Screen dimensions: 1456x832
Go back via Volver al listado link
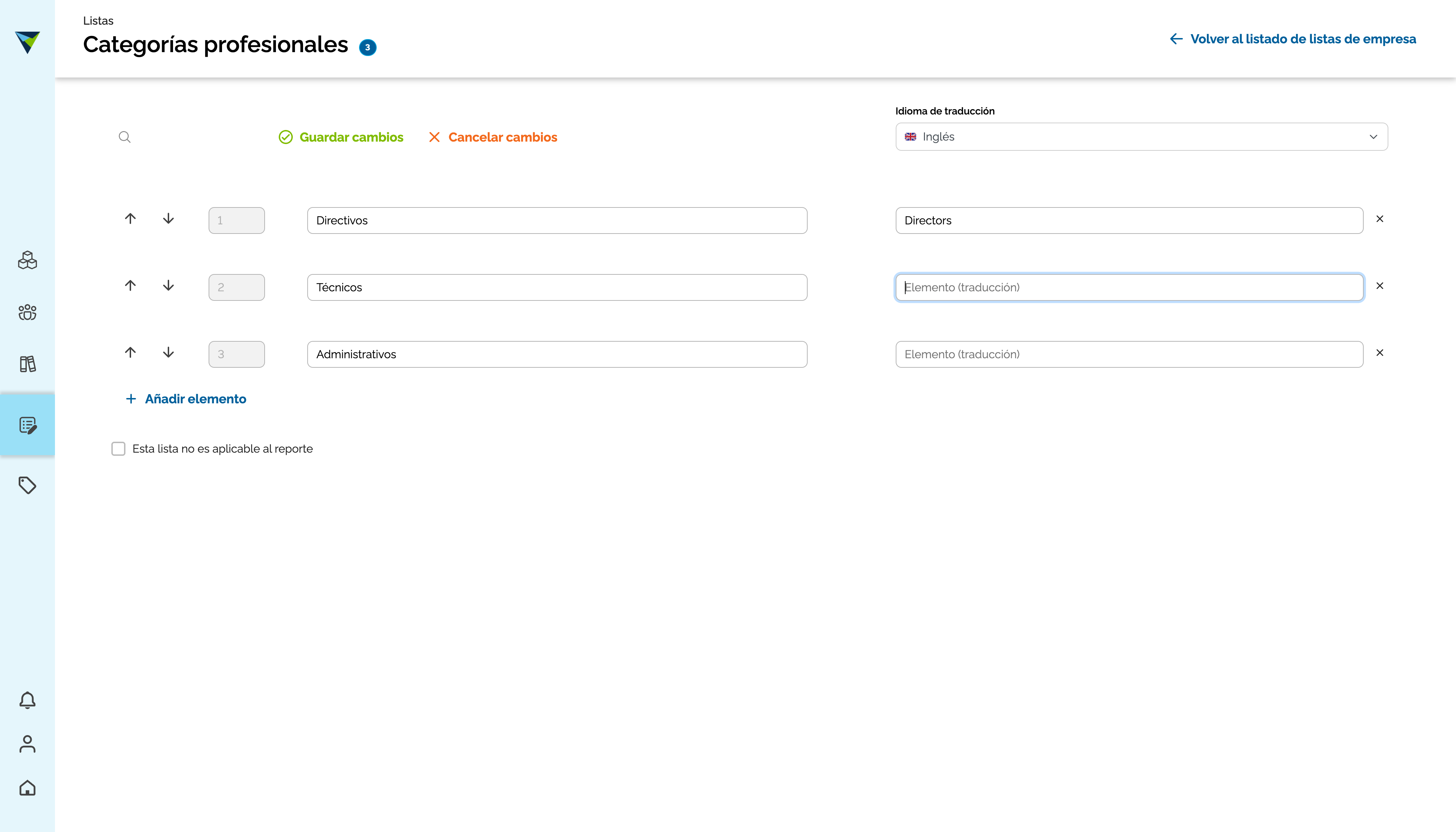click(x=1292, y=39)
